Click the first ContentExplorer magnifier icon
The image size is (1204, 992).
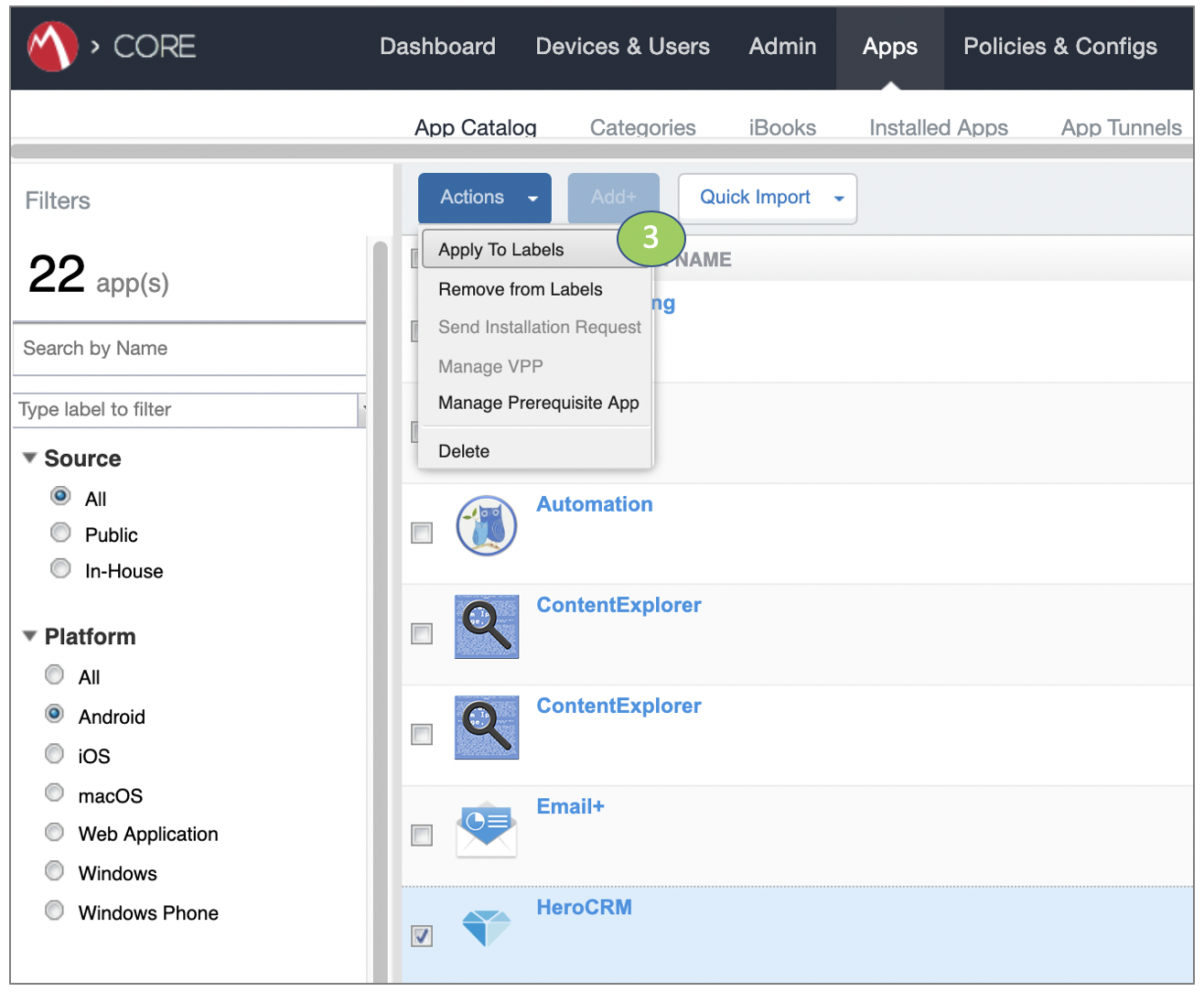pos(486,627)
